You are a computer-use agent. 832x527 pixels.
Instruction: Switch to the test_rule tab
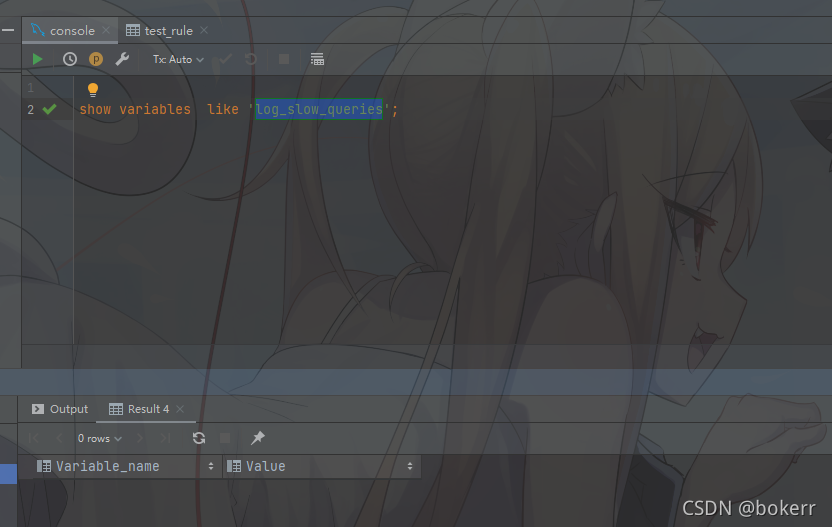pyautogui.click(x=168, y=31)
